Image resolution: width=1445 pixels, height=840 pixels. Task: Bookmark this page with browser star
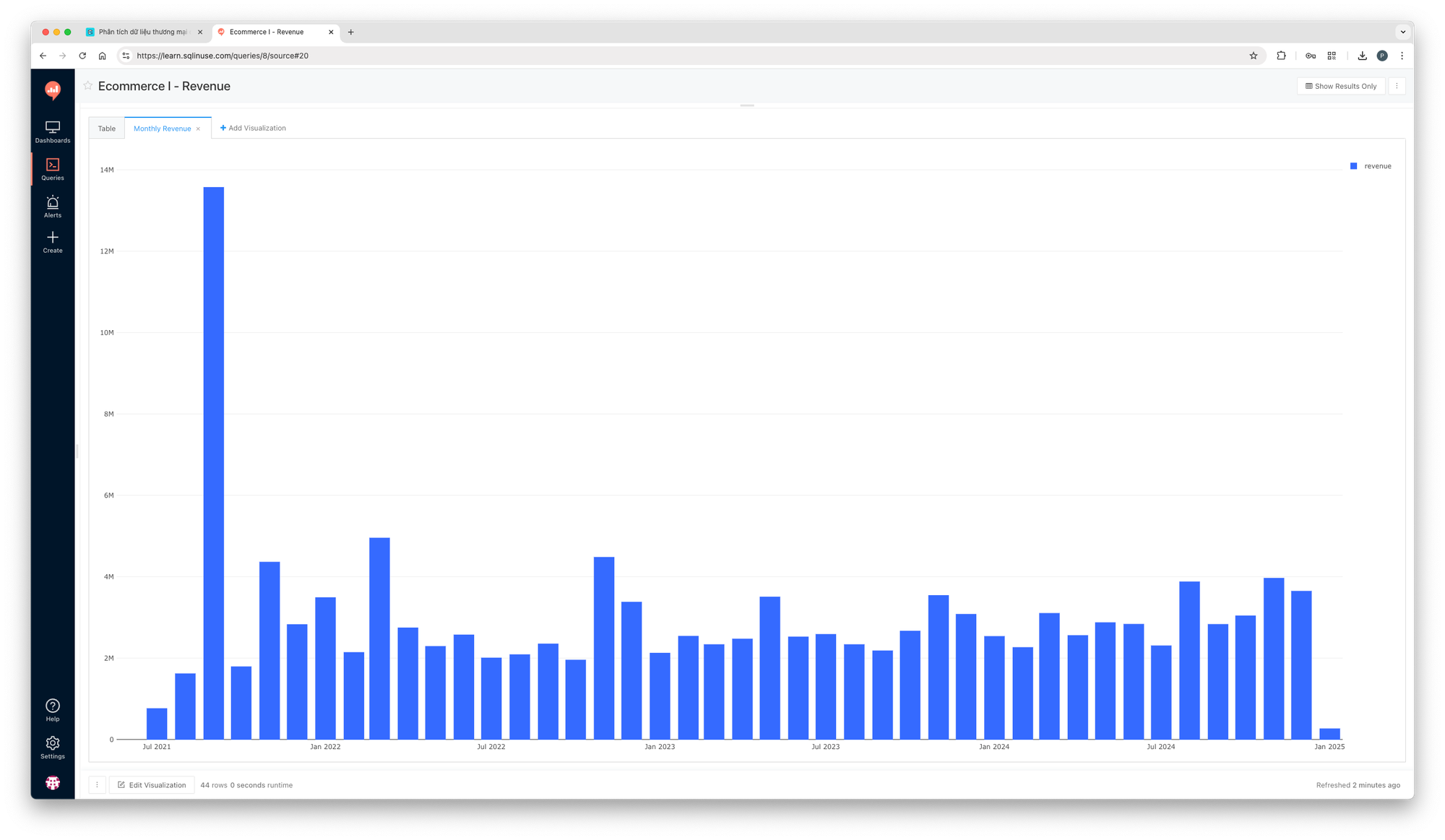(1254, 56)
